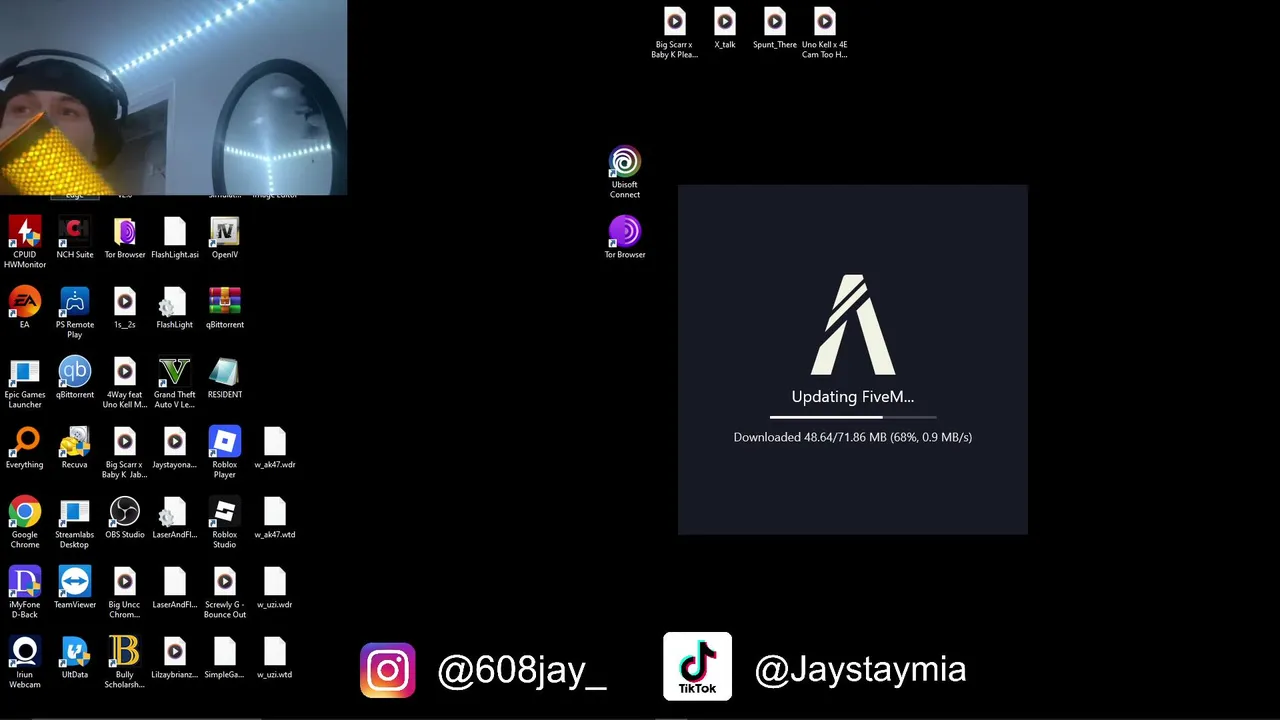1280x720 pixels.
Task: Select the w_uzi.wtd file
Action: coord(275,658)
